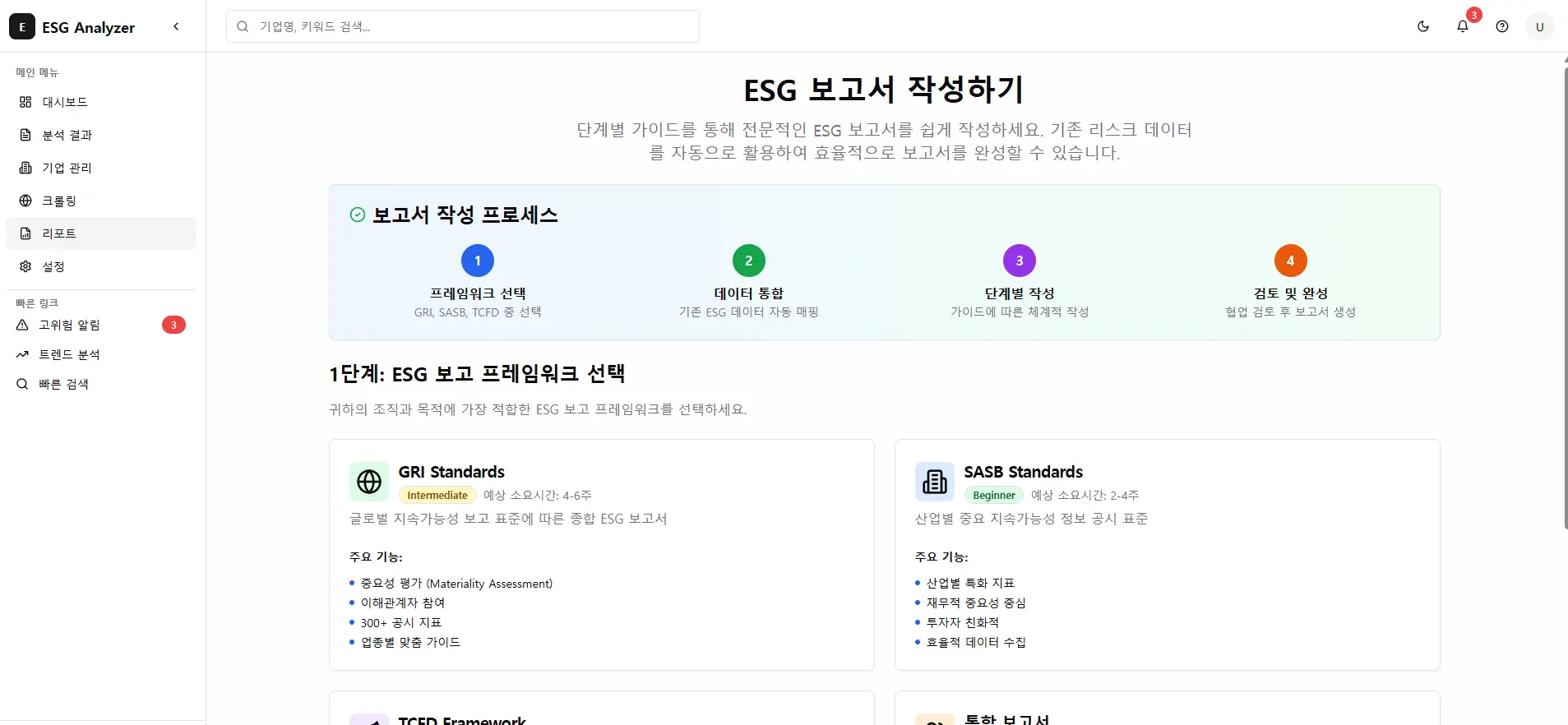Open the notifications bell
This screenshot has height=725, width=1568.
(x=1463, y=26)
